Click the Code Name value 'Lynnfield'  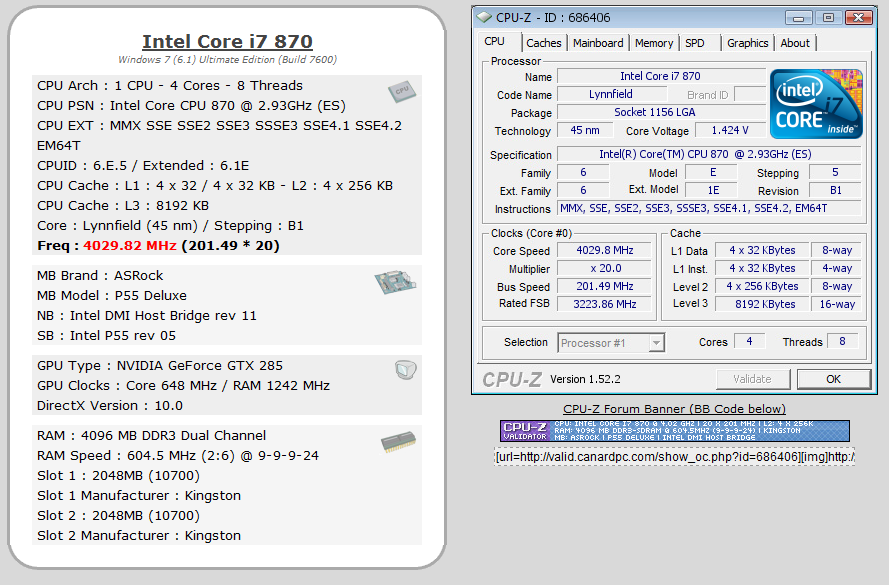pyautogui.click(x=611, y=94)
